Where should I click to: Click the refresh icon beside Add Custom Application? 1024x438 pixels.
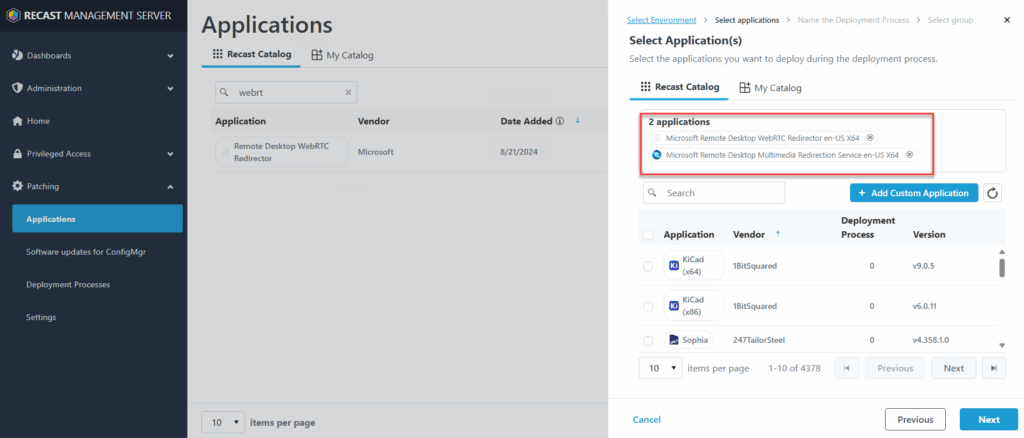coord(993,193)
